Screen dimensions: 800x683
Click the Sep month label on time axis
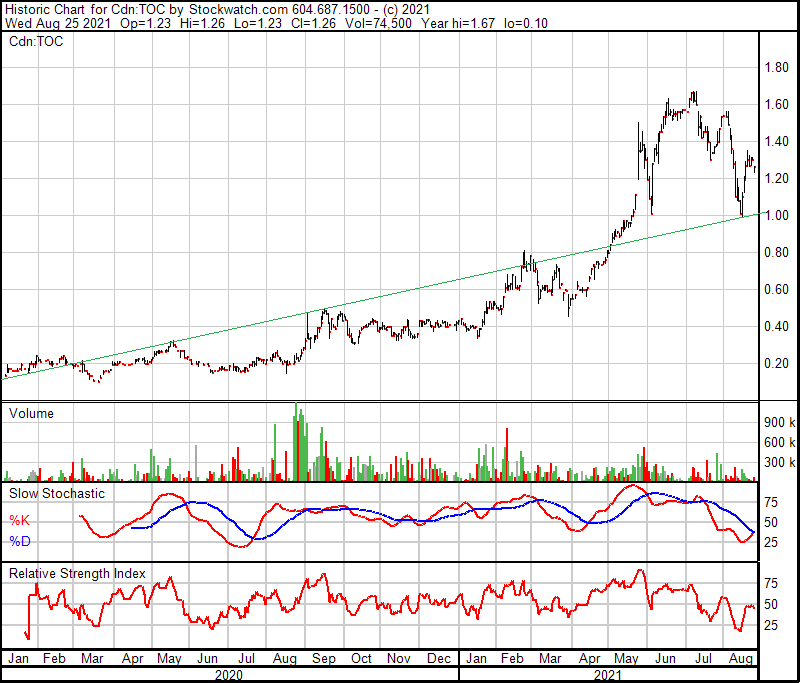tap(323, 659)
